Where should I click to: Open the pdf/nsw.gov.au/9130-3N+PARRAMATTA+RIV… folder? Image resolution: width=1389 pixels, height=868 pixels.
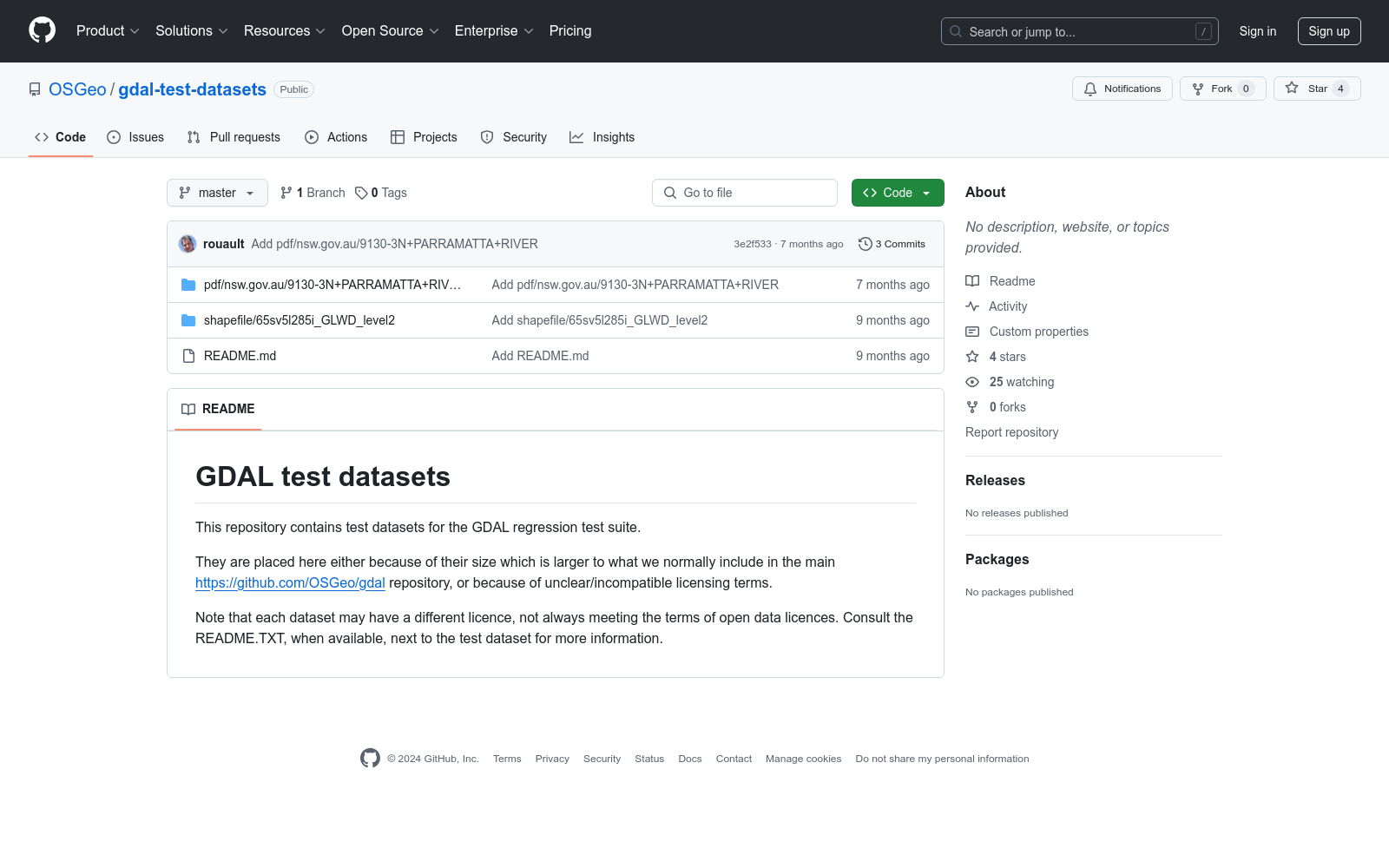pyautogui.click(x=332, y=285)
